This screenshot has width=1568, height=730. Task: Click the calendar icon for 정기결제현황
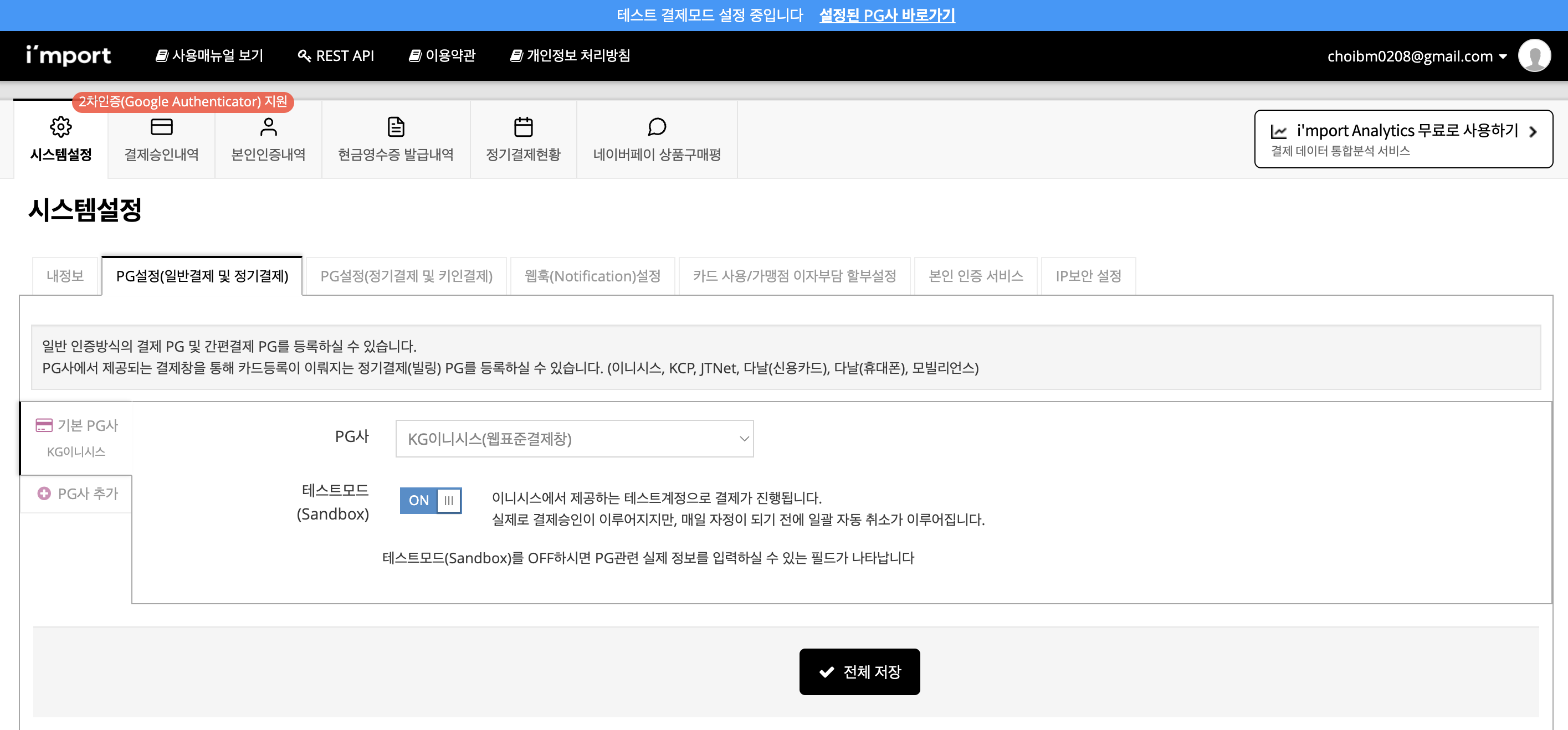523,127
